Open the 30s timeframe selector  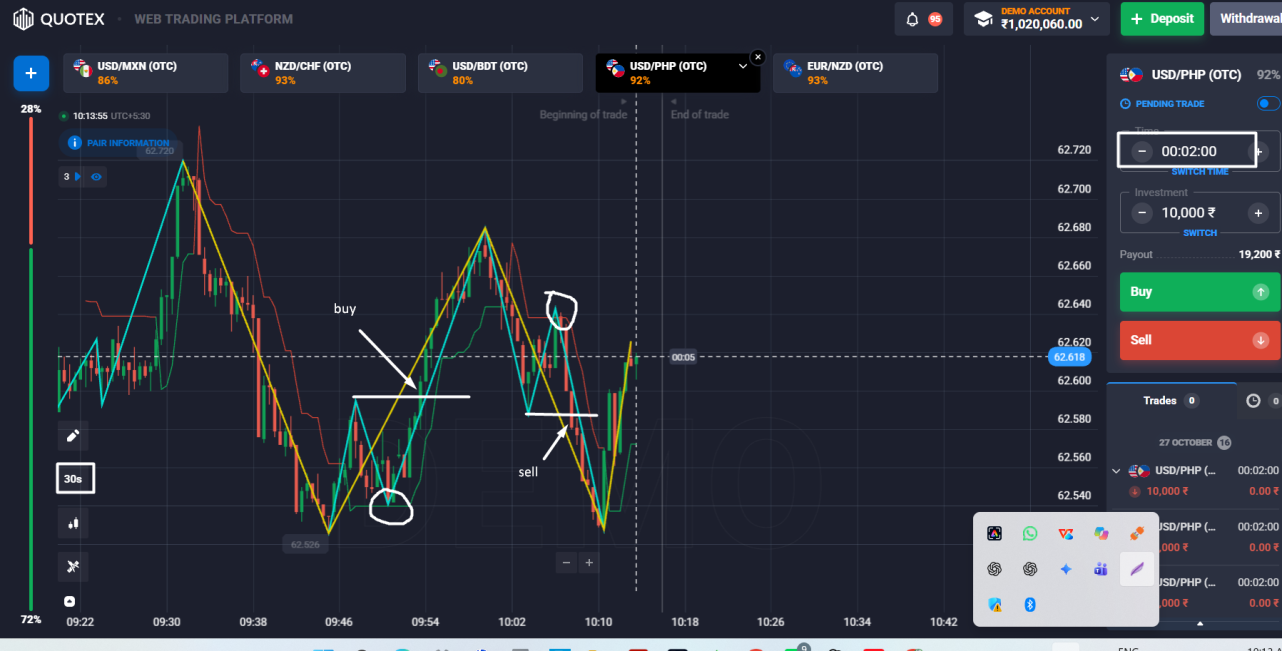click(x=74, y=479)
